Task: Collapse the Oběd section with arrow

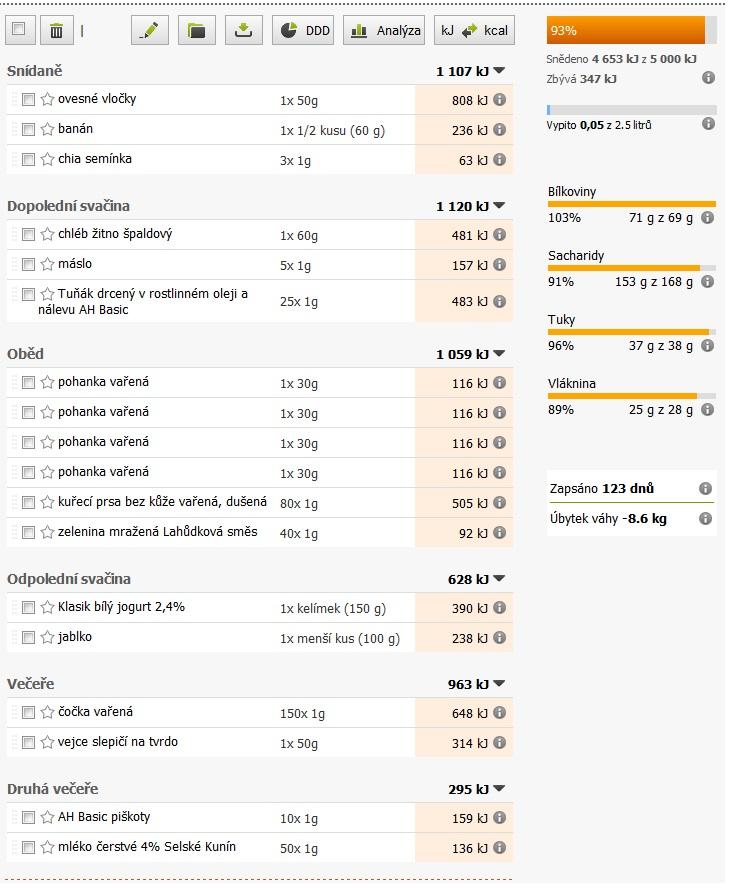Action: 500,354
